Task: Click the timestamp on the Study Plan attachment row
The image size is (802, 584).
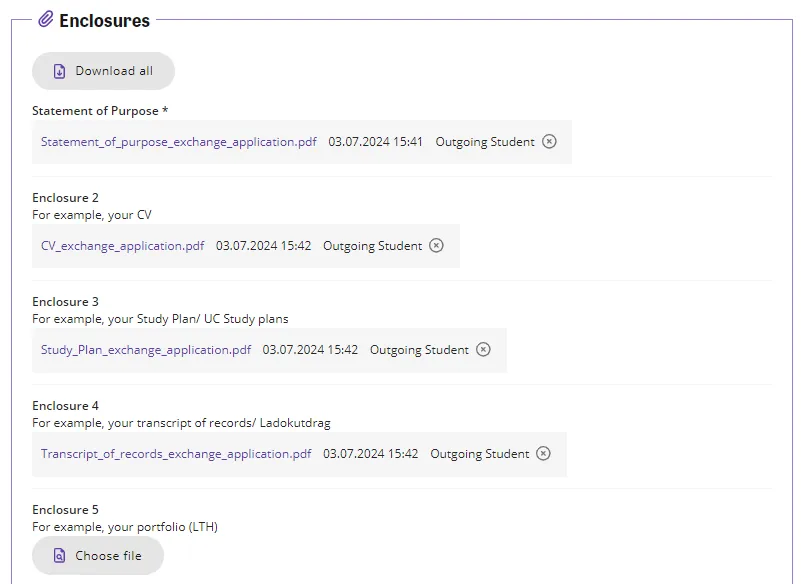Action: click(x=306, y=349)
